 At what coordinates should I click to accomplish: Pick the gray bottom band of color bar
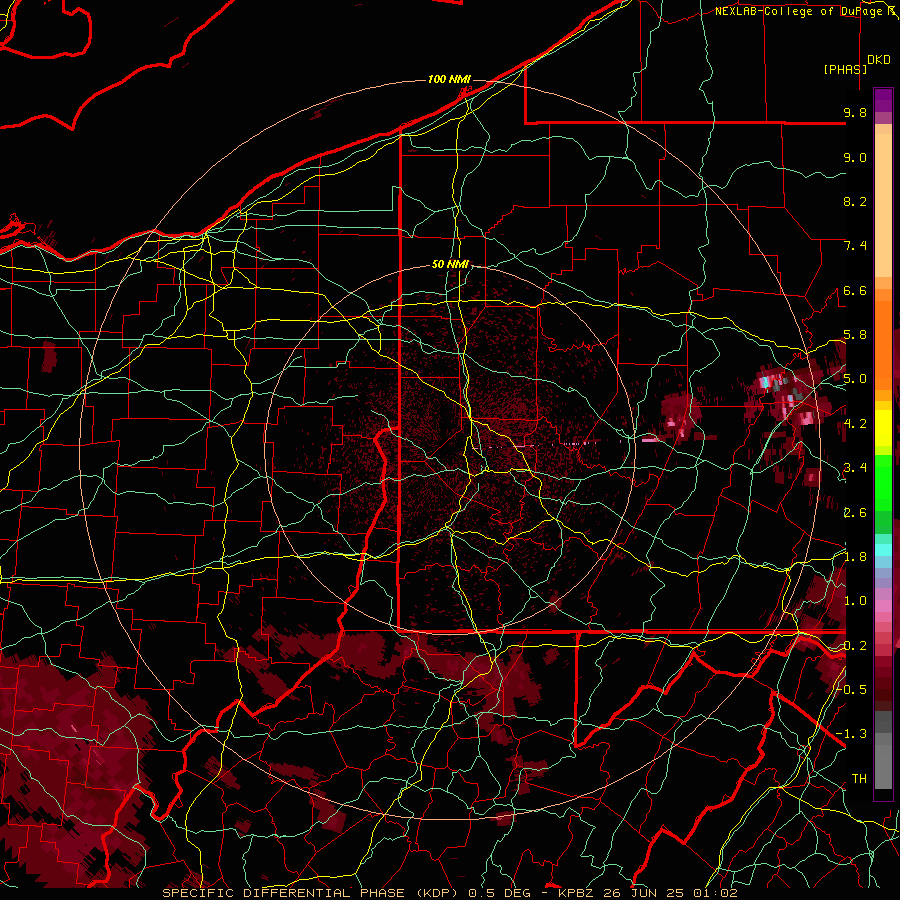coord(883,749)
